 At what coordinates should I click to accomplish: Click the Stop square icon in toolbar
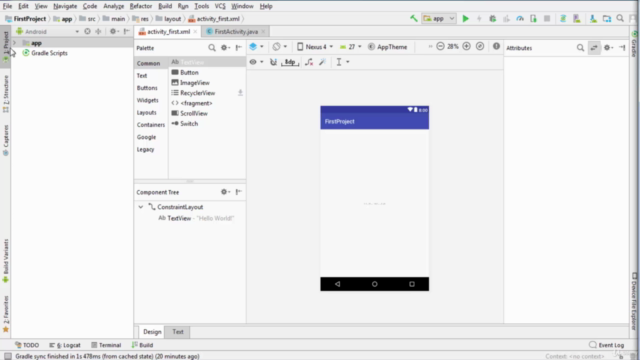pyautogui.click(x=547, y=18)
